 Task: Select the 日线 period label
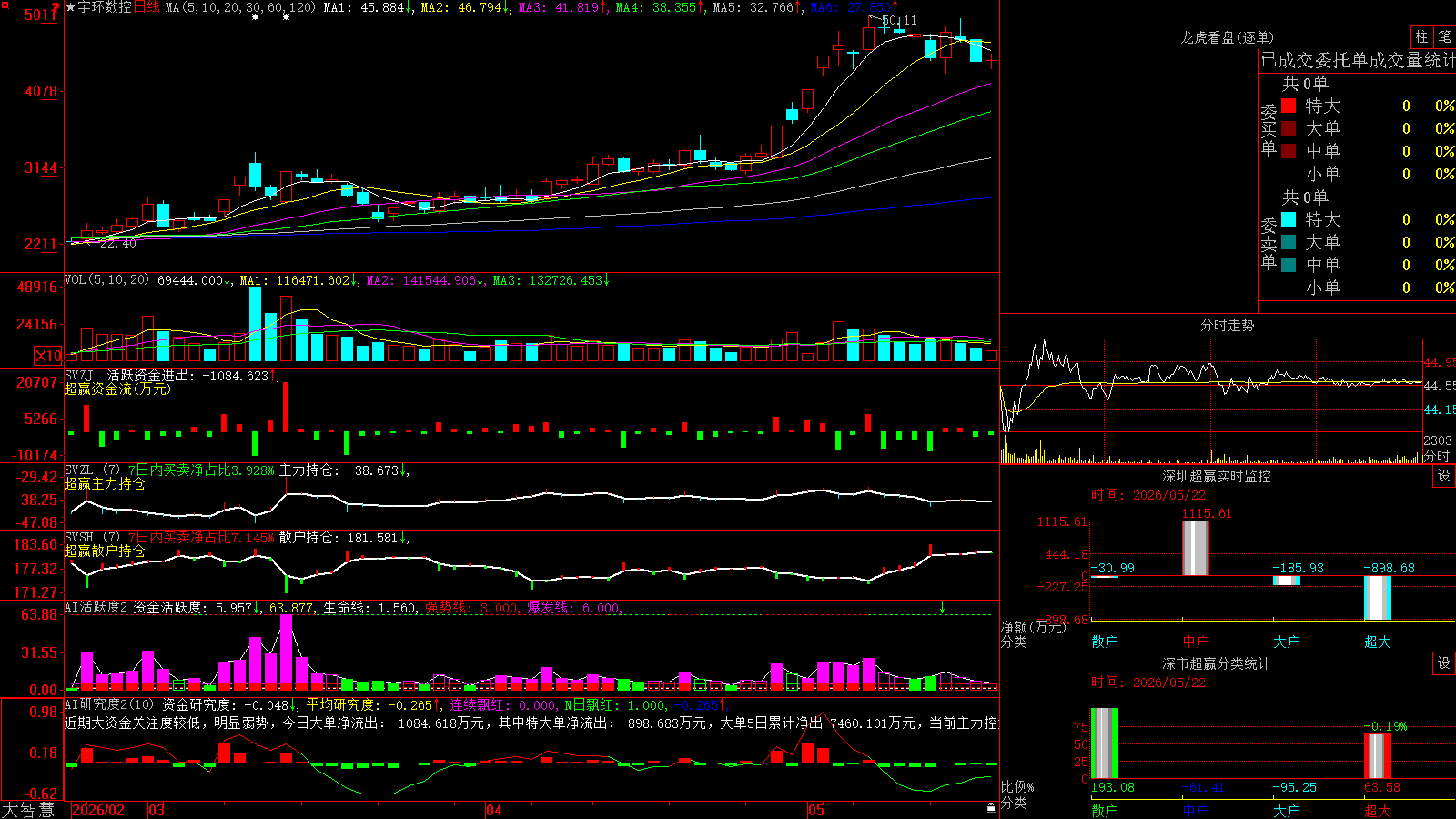point(147,7)
